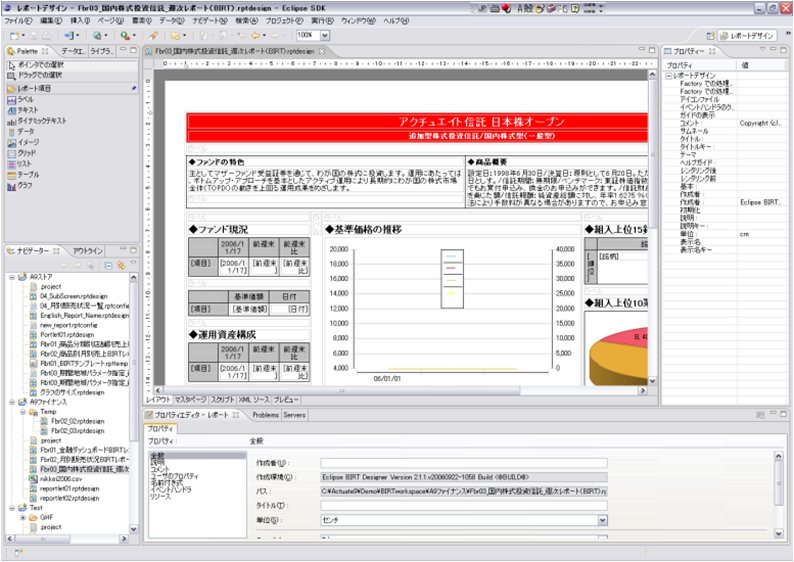794x562 pixels.
Task: Switch to the Problems tab
Action: [x=265, y=415]
